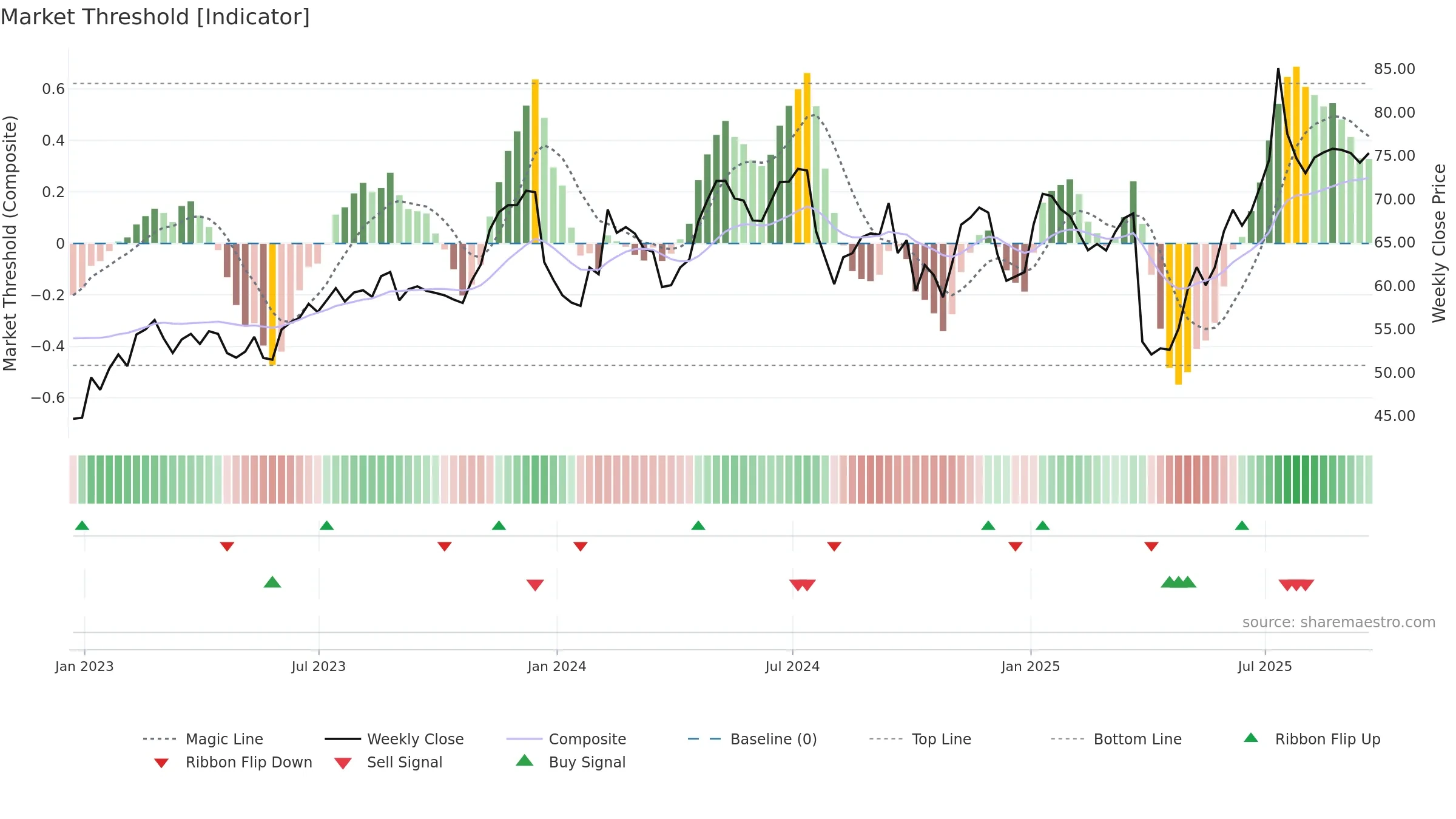Click the 'source: sharemaestro.com' text
This screenshot has width=1456, height=819.
pyautogui.click(x=1339, y=622)
